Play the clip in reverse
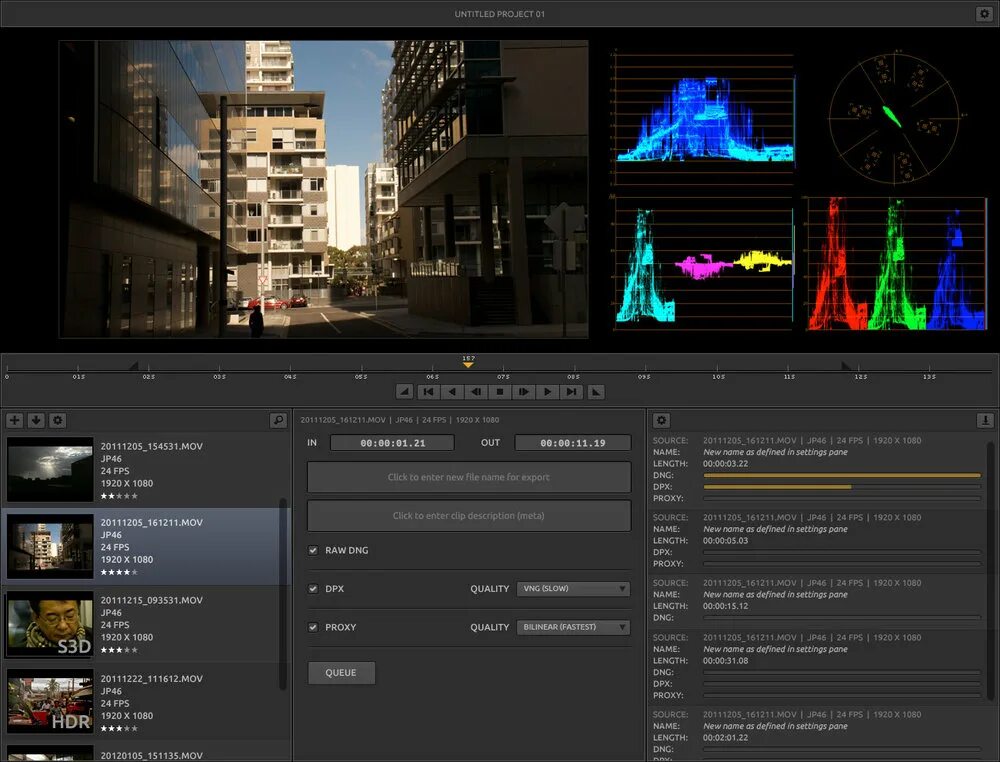 coord(452,392)
